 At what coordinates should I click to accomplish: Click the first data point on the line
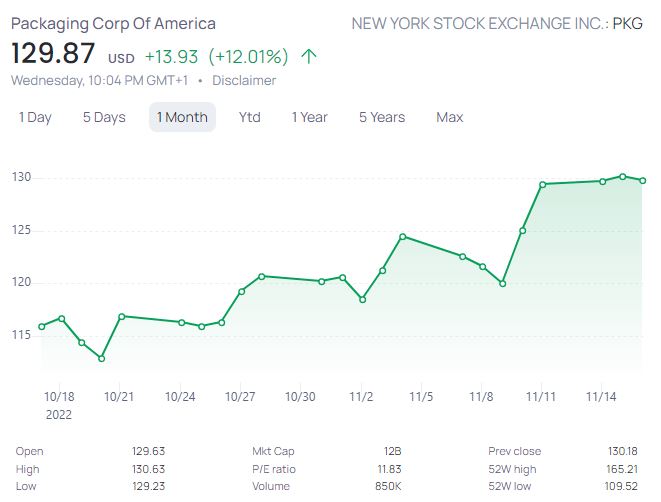41,326
